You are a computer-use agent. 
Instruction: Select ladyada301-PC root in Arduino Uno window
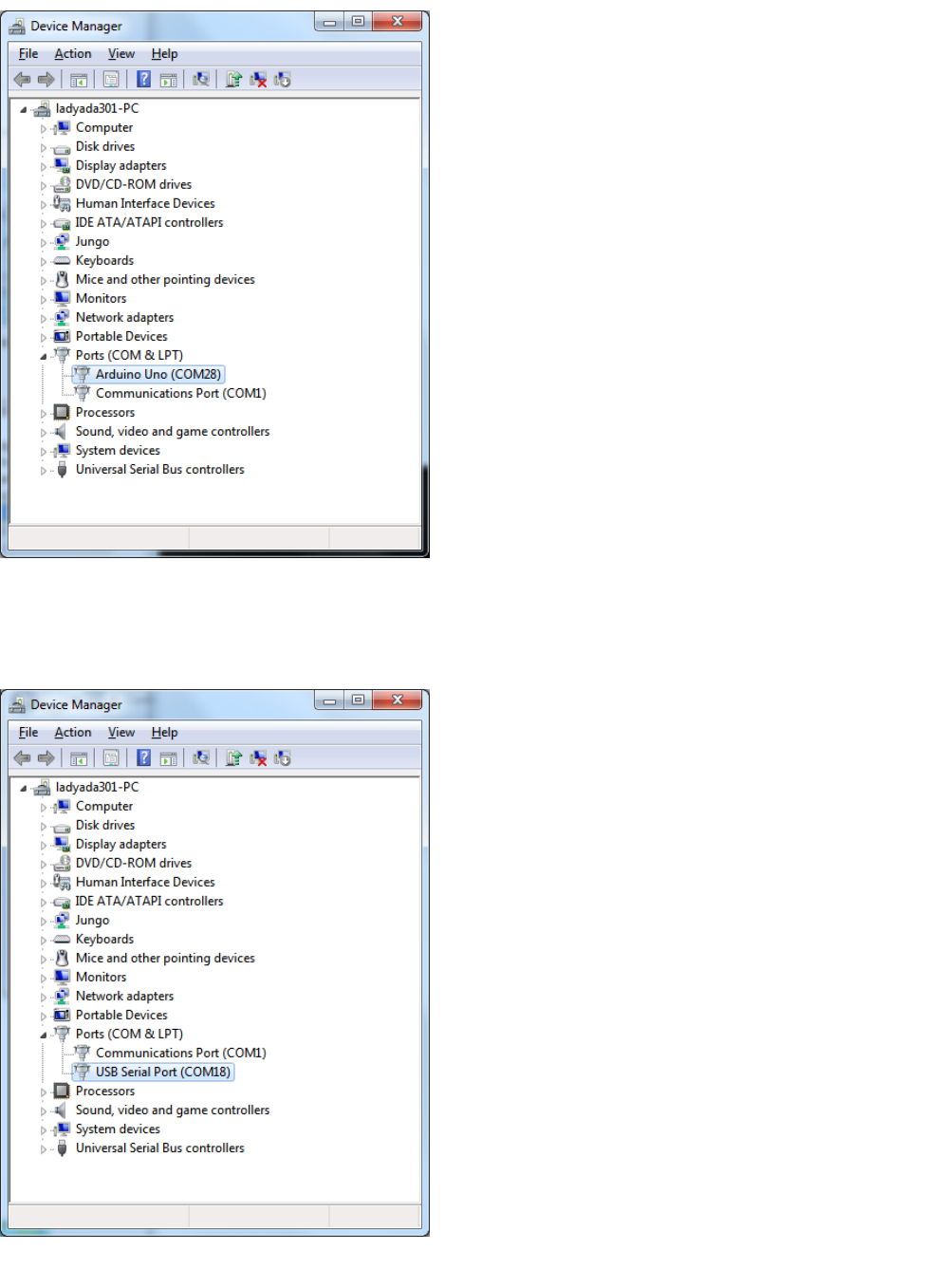point(97,108)
